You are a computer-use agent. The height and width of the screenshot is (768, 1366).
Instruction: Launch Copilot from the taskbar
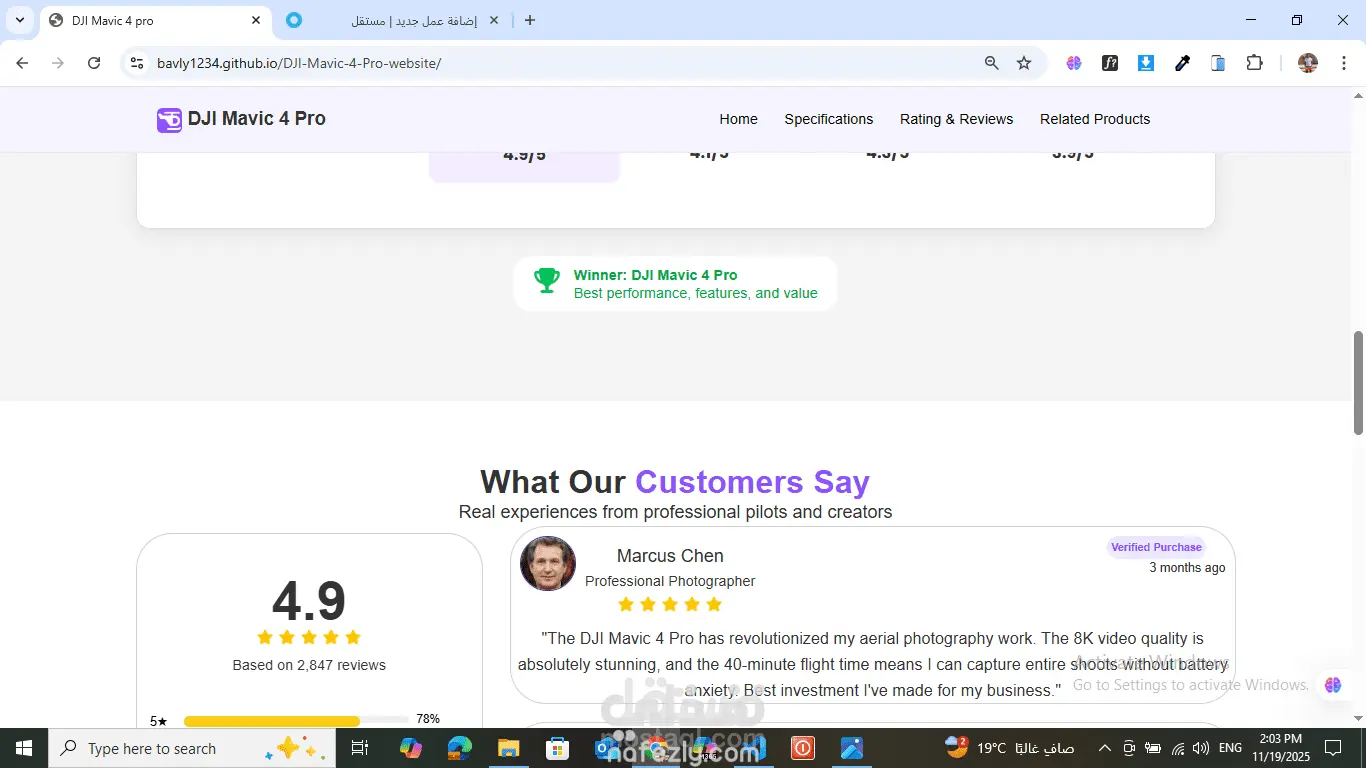click(411, 748)
